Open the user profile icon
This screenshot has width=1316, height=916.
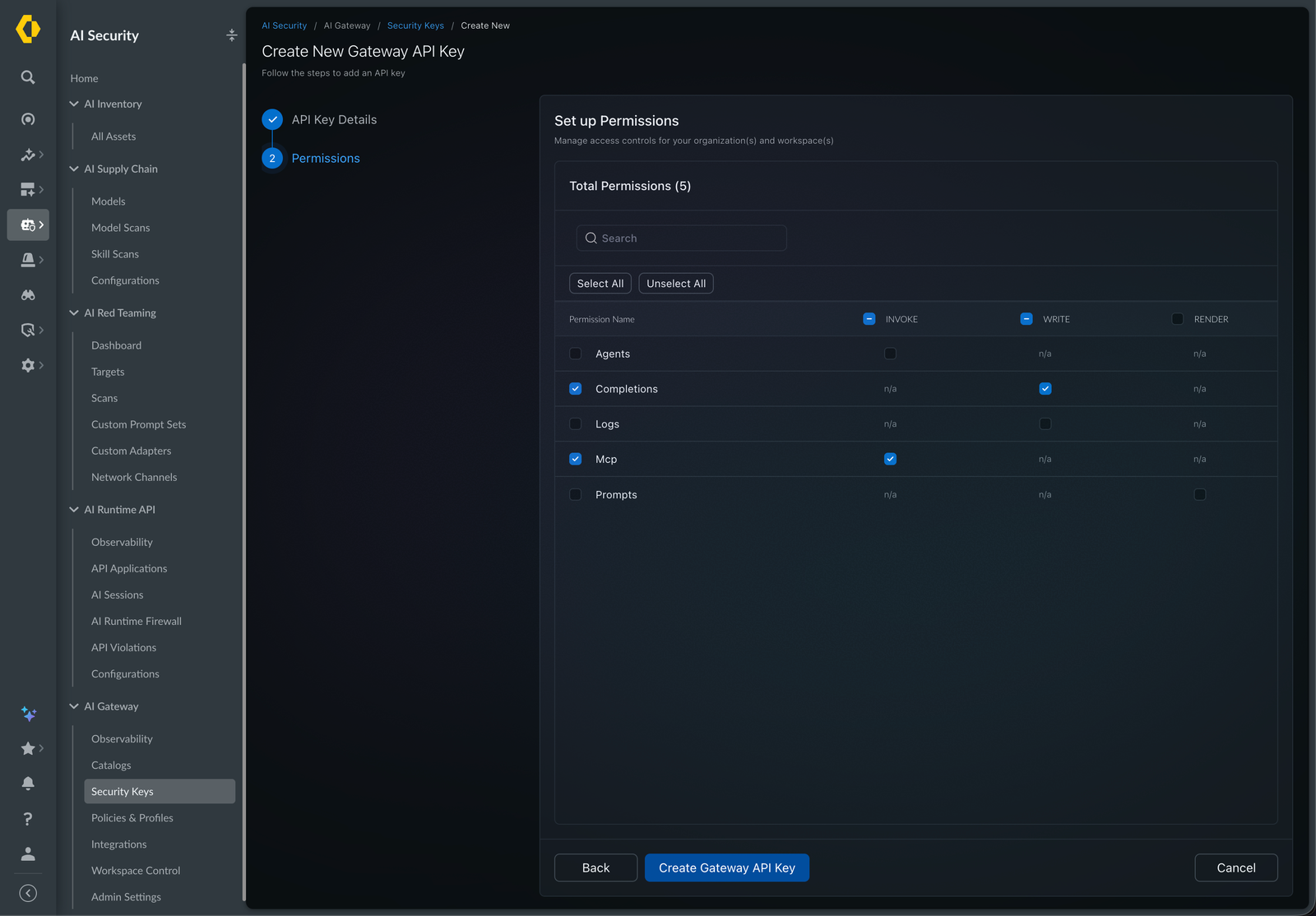tap(28, 854)
